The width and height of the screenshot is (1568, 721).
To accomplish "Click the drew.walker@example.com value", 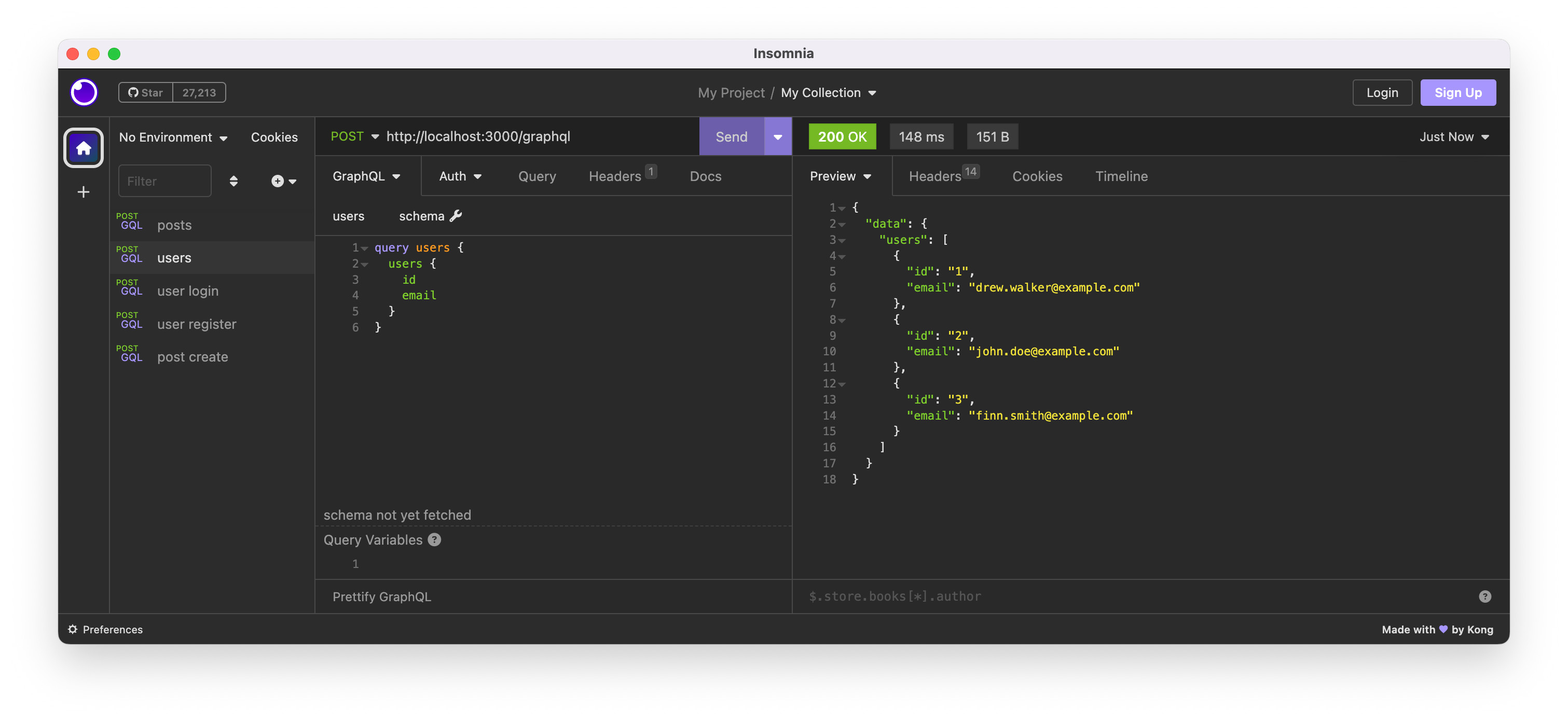I will pos(1054,287).
